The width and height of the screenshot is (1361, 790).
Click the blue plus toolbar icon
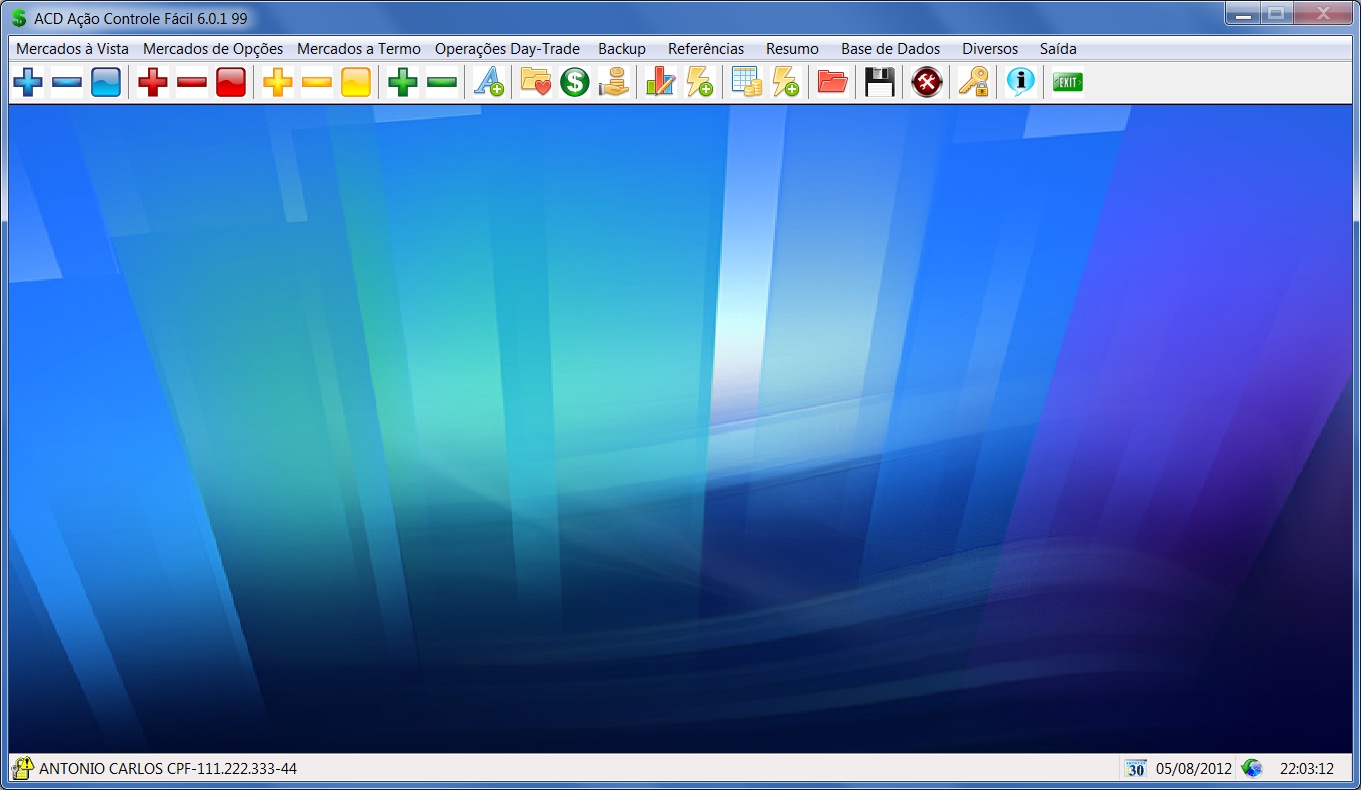pos(28,82)
